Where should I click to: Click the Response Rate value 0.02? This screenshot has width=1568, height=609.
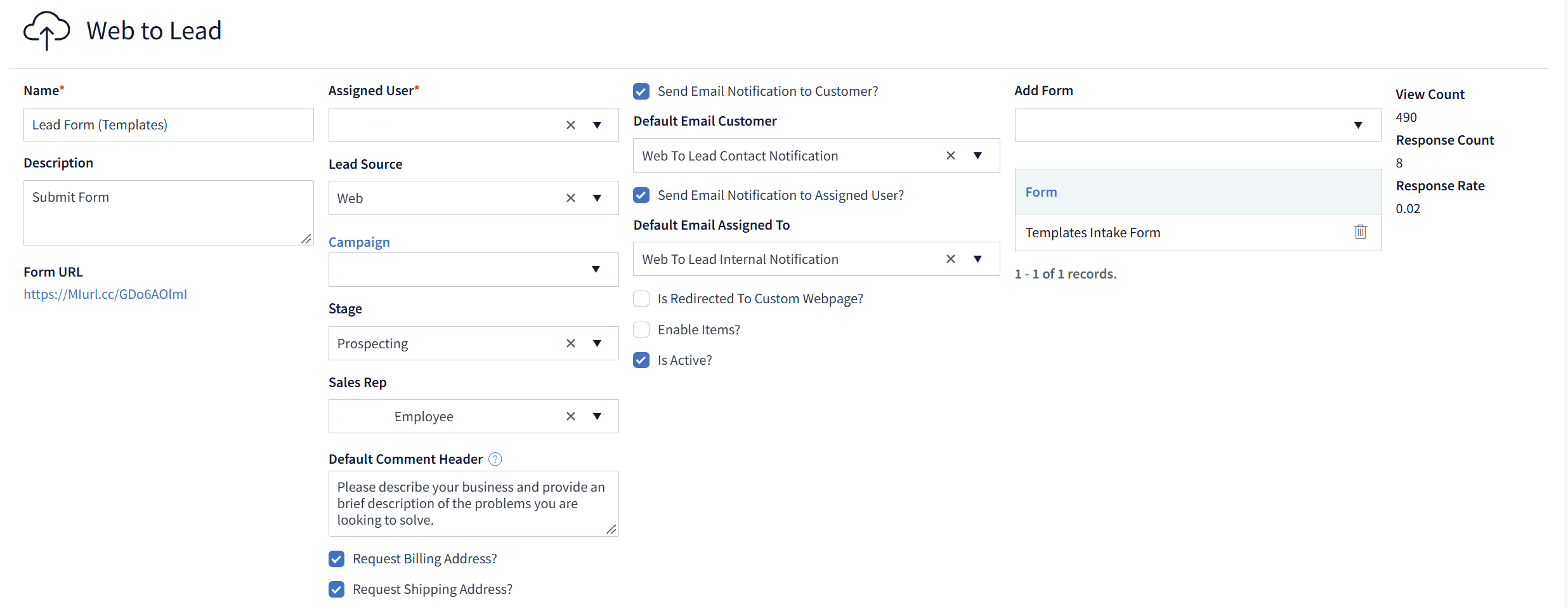point(1408,209)
